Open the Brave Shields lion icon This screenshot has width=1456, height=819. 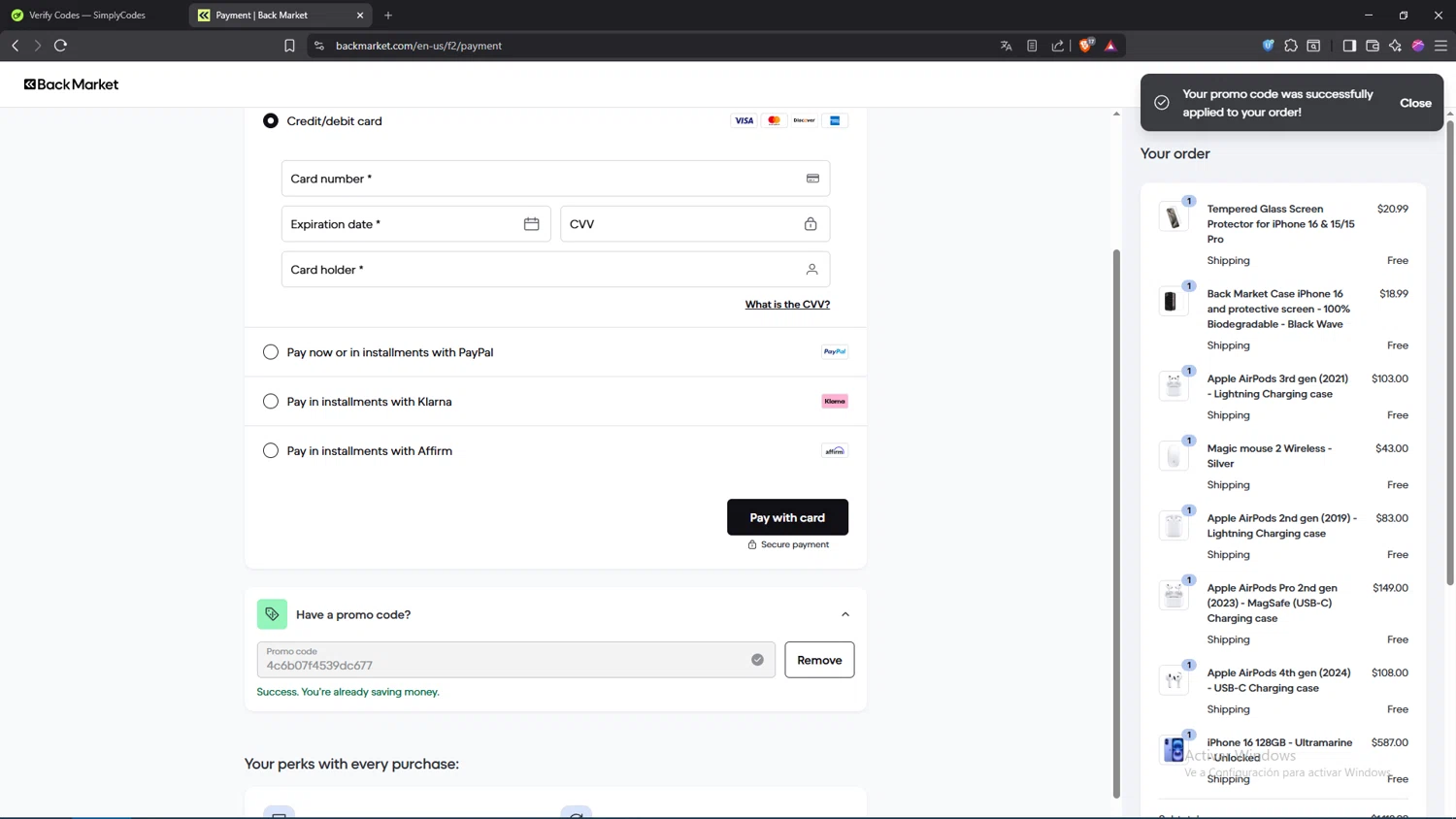pyautogui.click(x=1086, y=46)
